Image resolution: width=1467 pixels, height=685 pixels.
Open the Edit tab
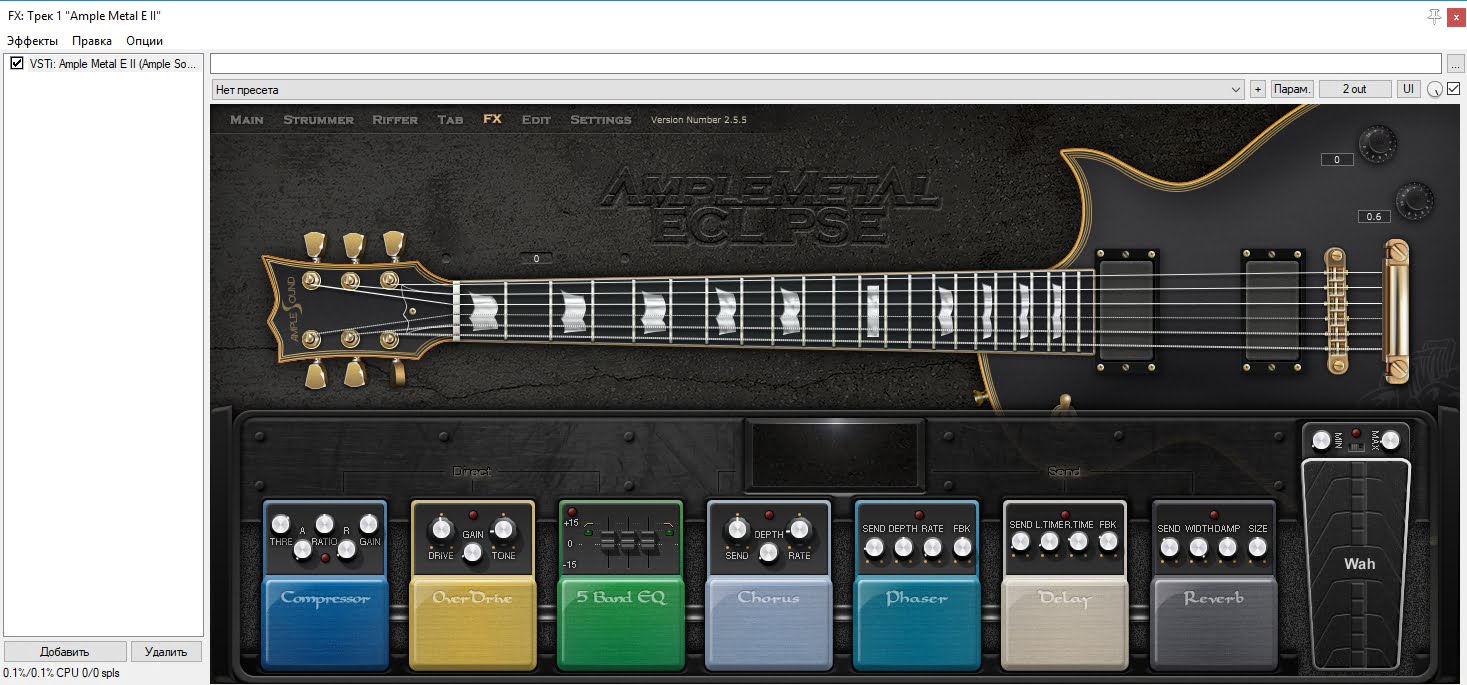(x=536, y=119)
